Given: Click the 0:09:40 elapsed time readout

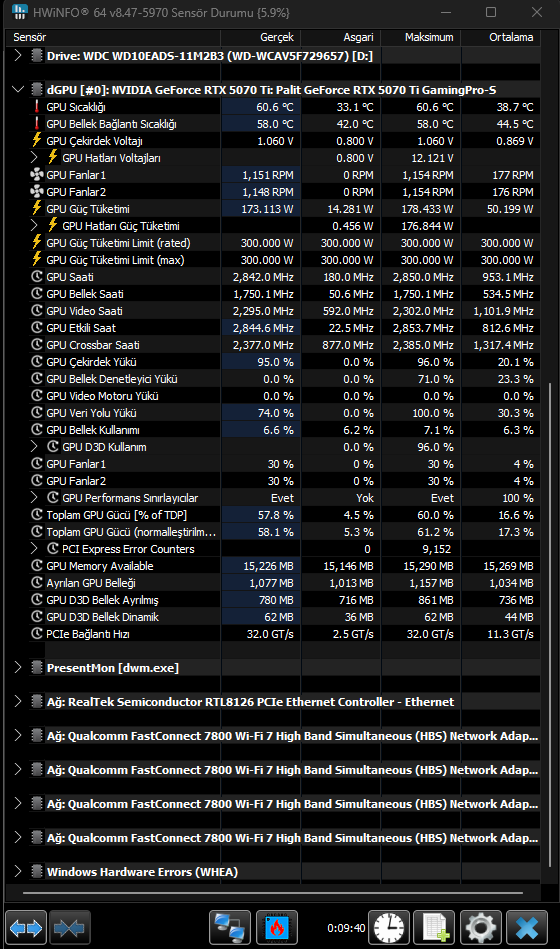Looking at the screenshot, I should [x=346, y=928].
